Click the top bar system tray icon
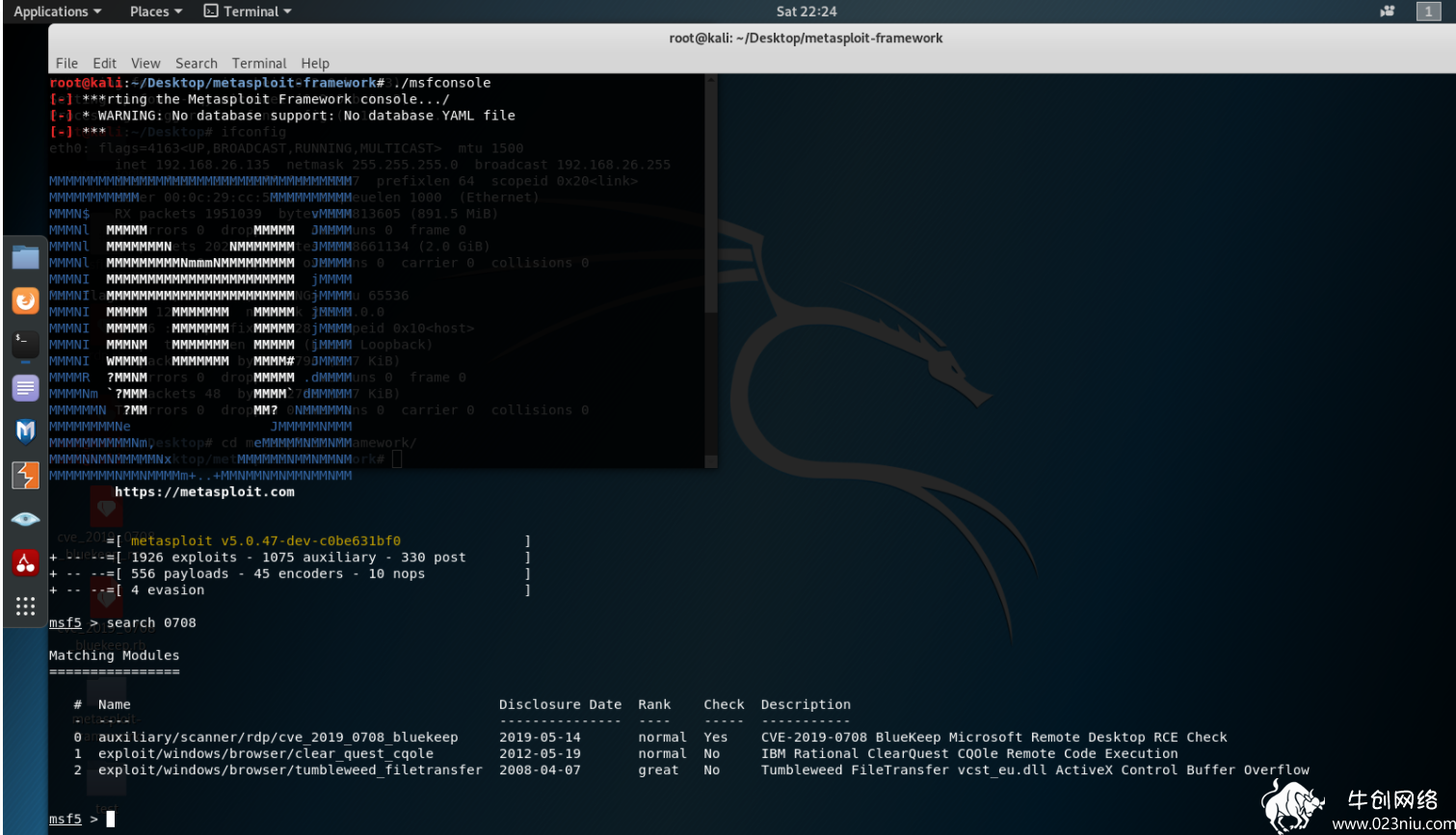 click(x=1388, y=12)
